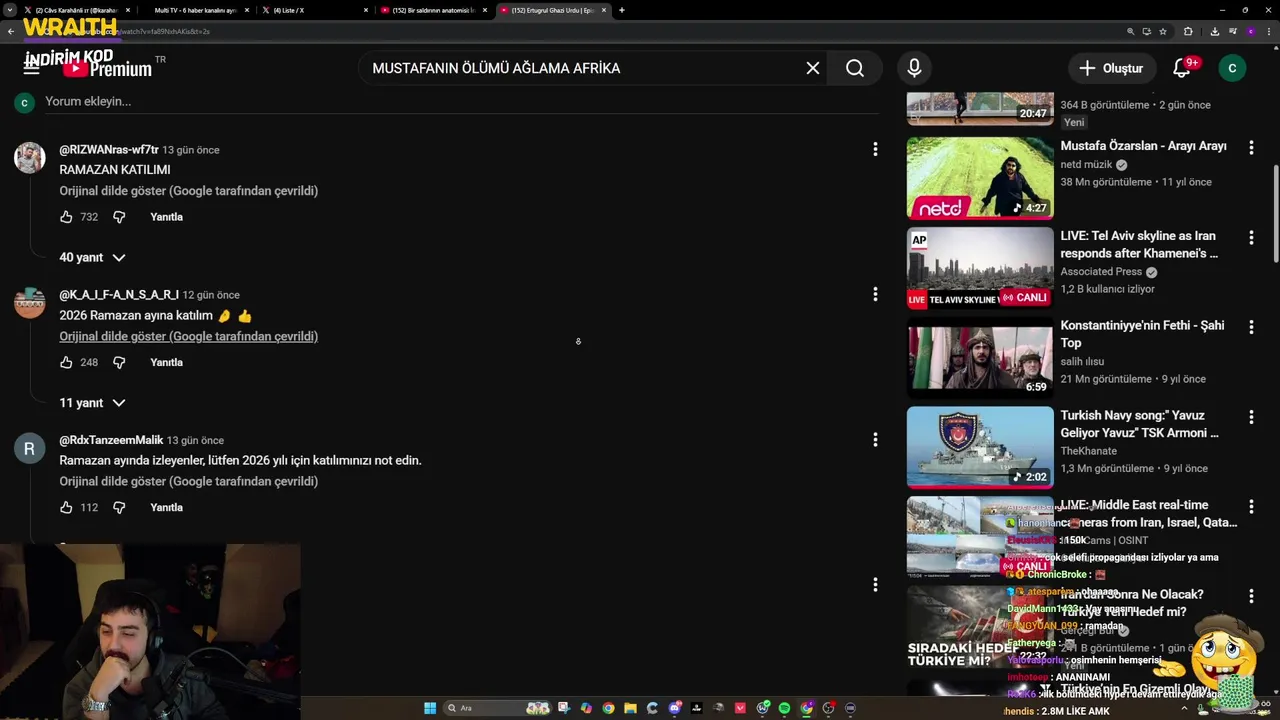Like the RAMAZAN KATILIMI comment
1280x720 pixels.
pyautogui.click(x=66, y=217)
